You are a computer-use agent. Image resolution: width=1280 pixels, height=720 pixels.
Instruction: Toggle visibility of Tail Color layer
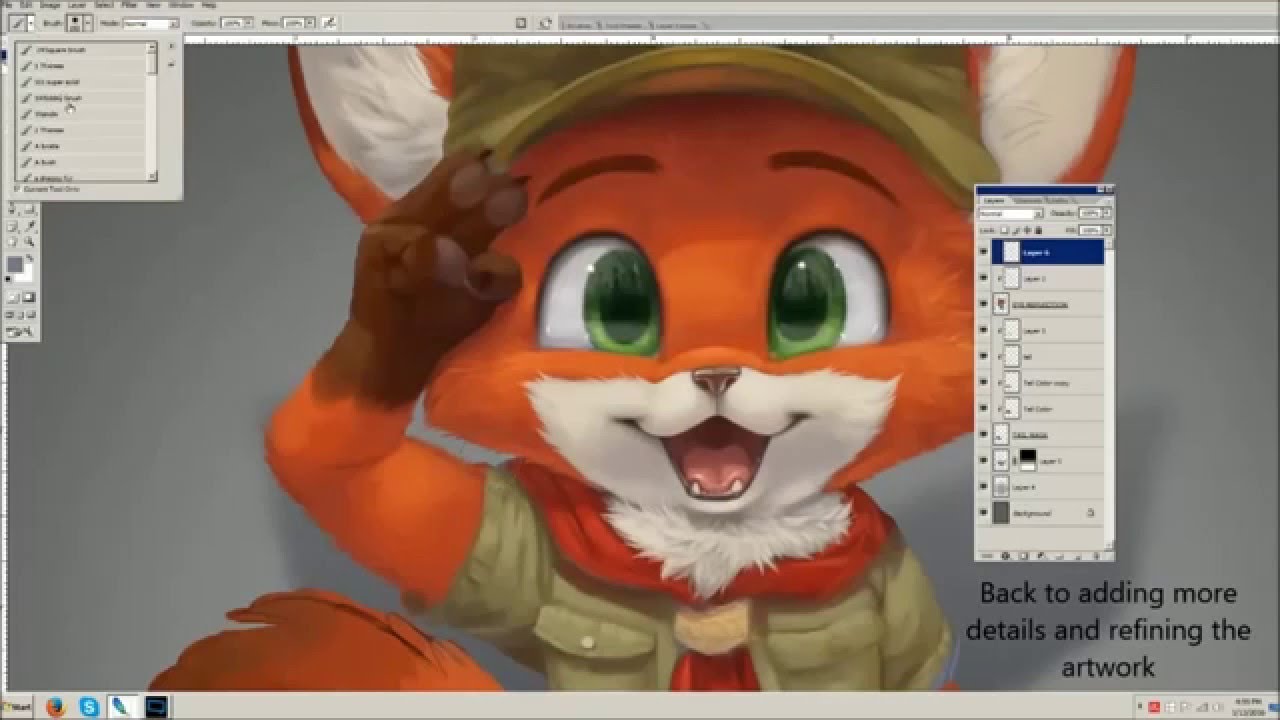tap(984, 408)
